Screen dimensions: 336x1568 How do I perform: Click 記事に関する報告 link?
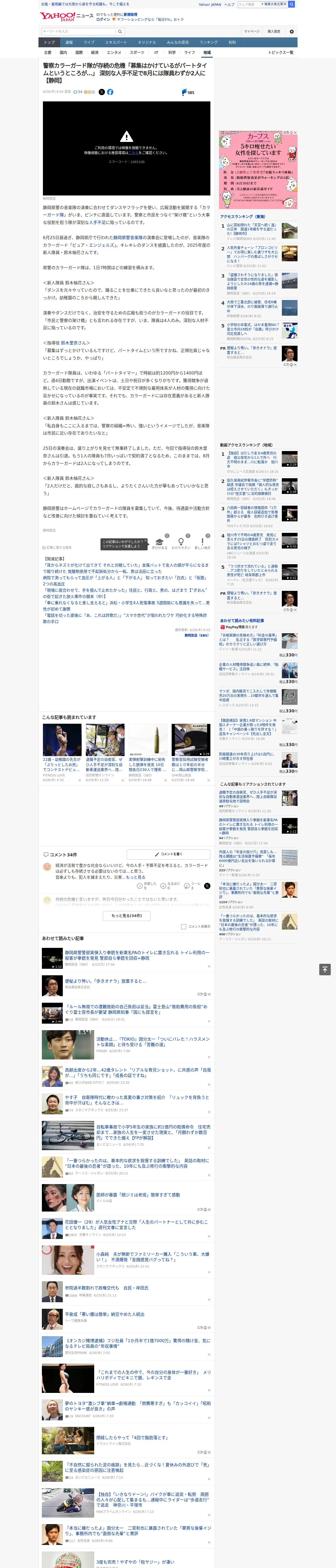coord(57,548)
